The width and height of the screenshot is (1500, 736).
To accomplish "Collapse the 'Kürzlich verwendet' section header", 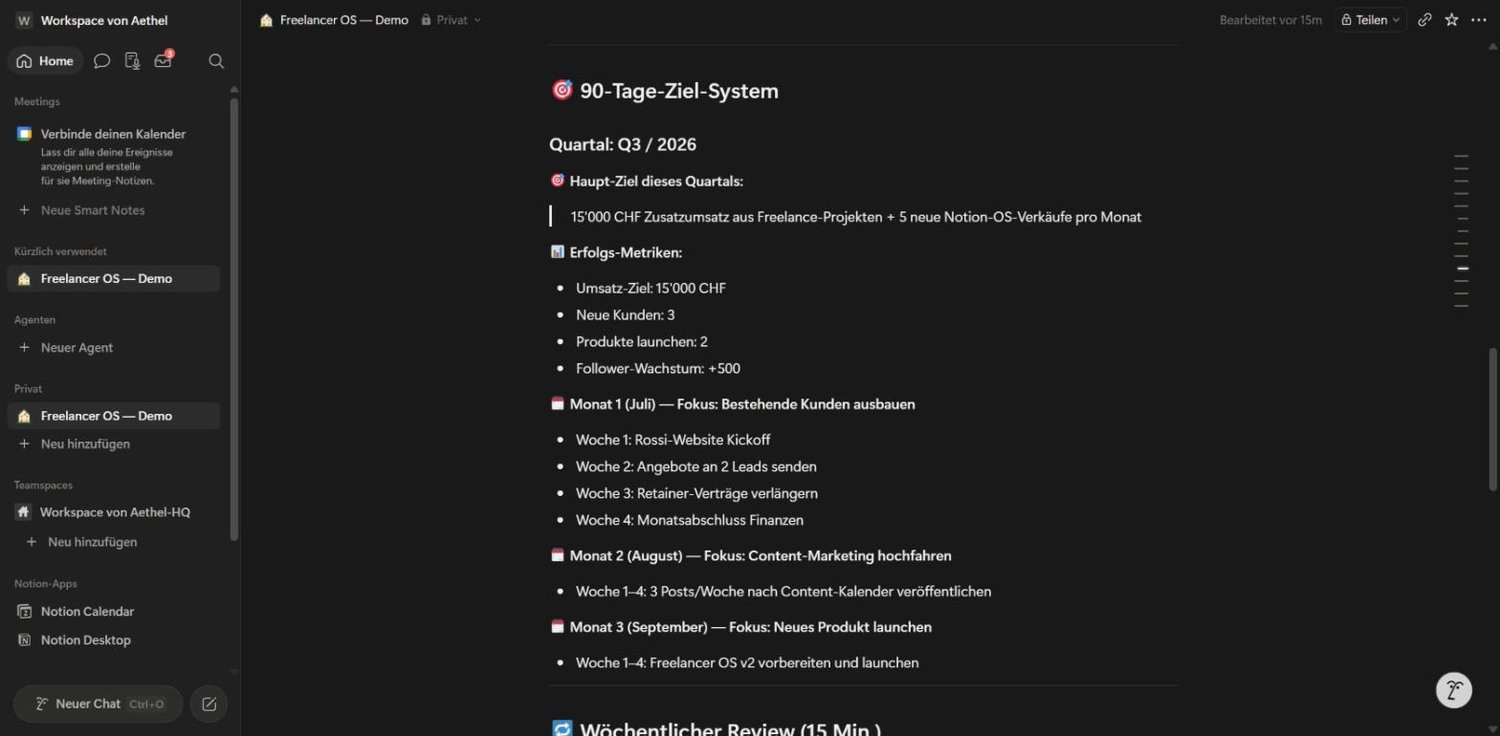I will tap(60, 252).
